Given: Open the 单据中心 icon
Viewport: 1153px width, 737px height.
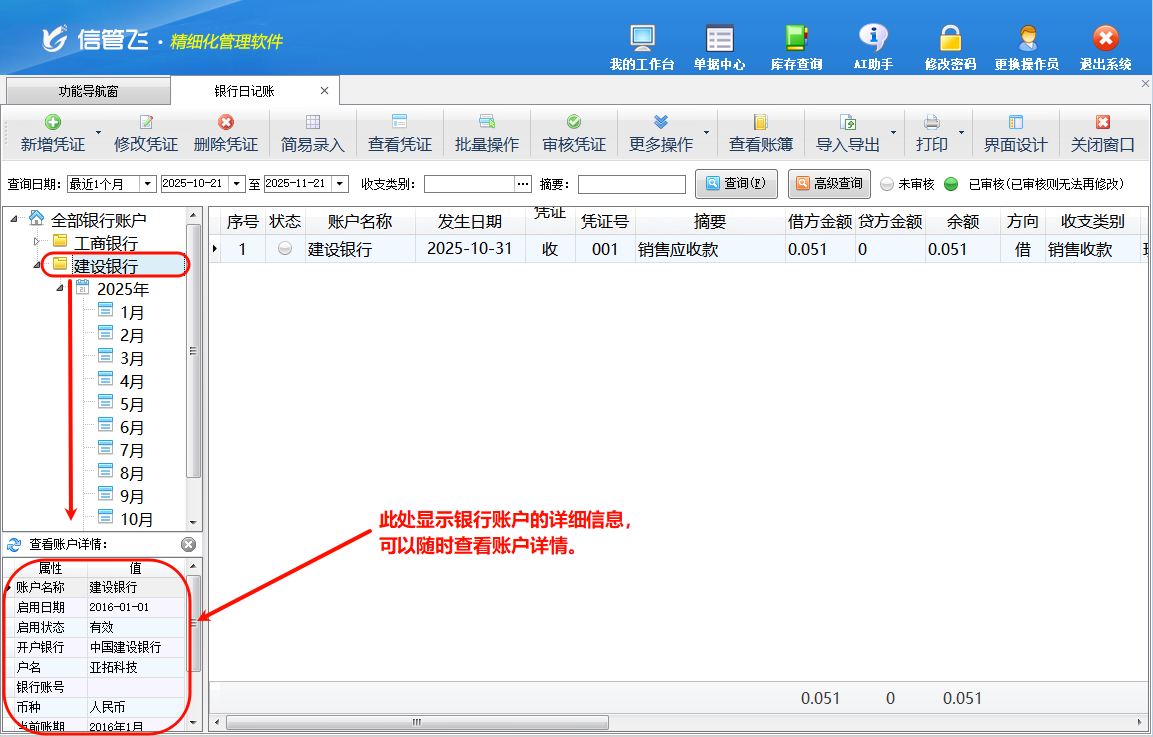Looking at the screenshot, I should [x=719, y=47].
